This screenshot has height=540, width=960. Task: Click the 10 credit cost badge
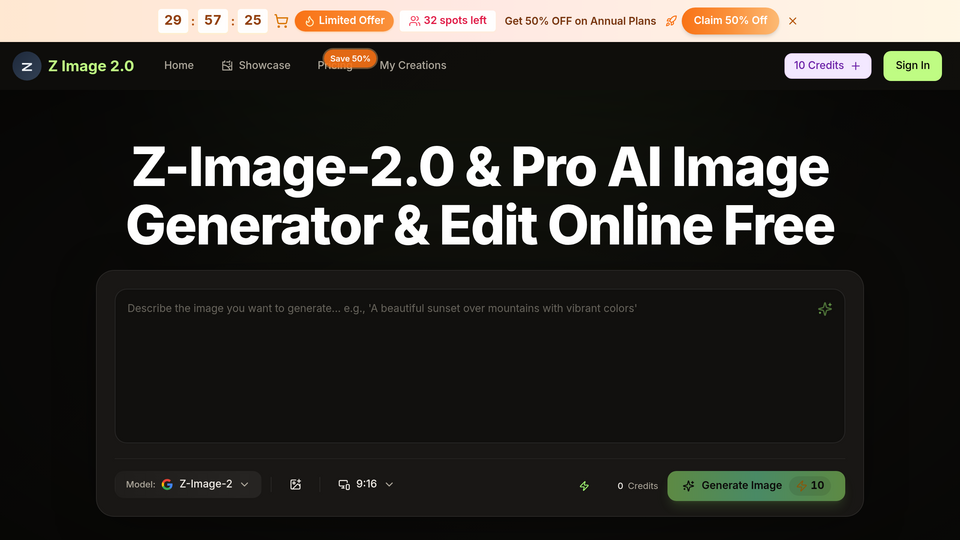coord(810,486)
